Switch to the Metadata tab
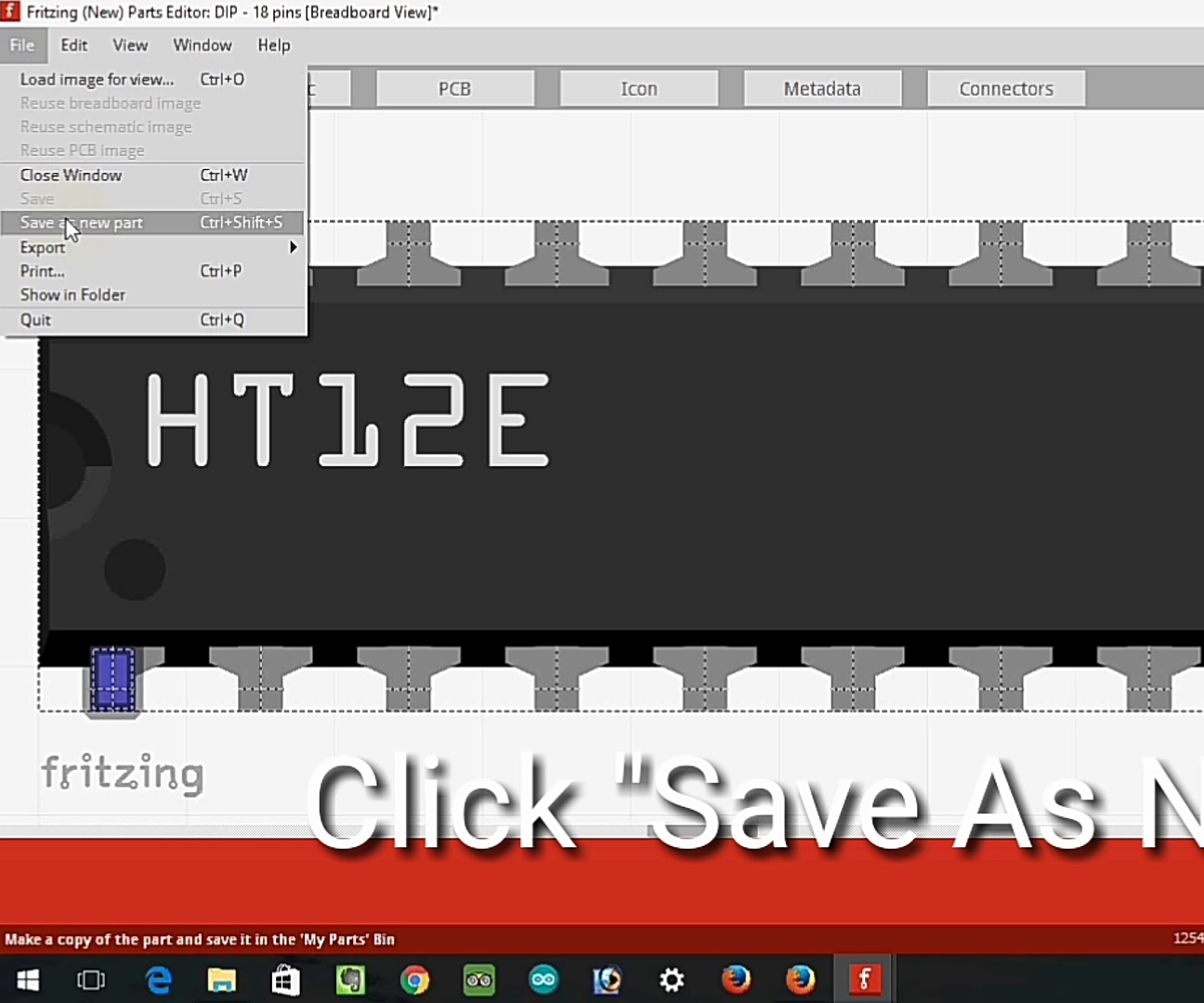 822,89
